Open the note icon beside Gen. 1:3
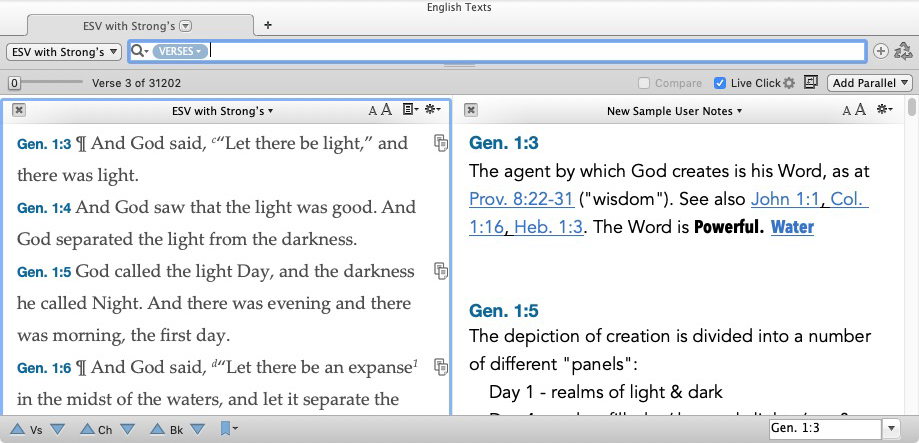 point(440,143)
